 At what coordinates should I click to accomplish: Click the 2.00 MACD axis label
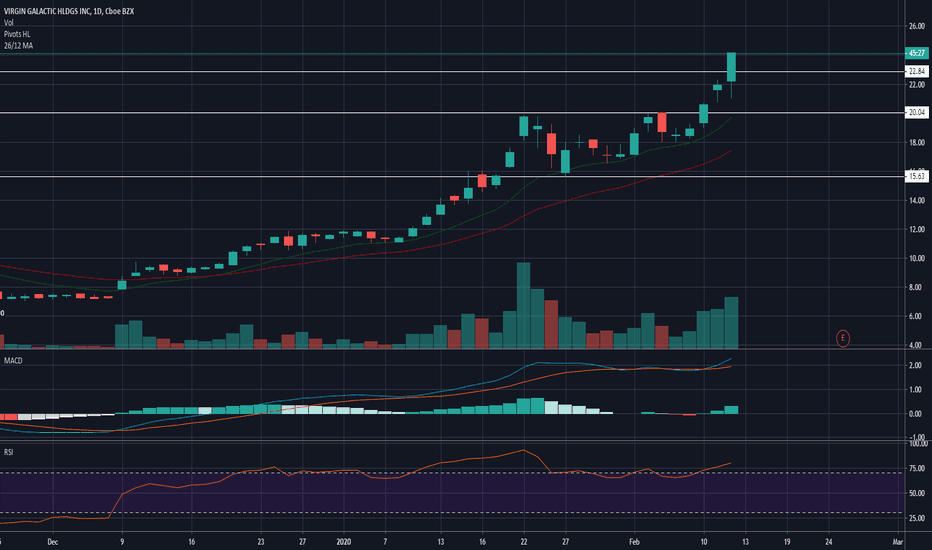pos(916,365)
